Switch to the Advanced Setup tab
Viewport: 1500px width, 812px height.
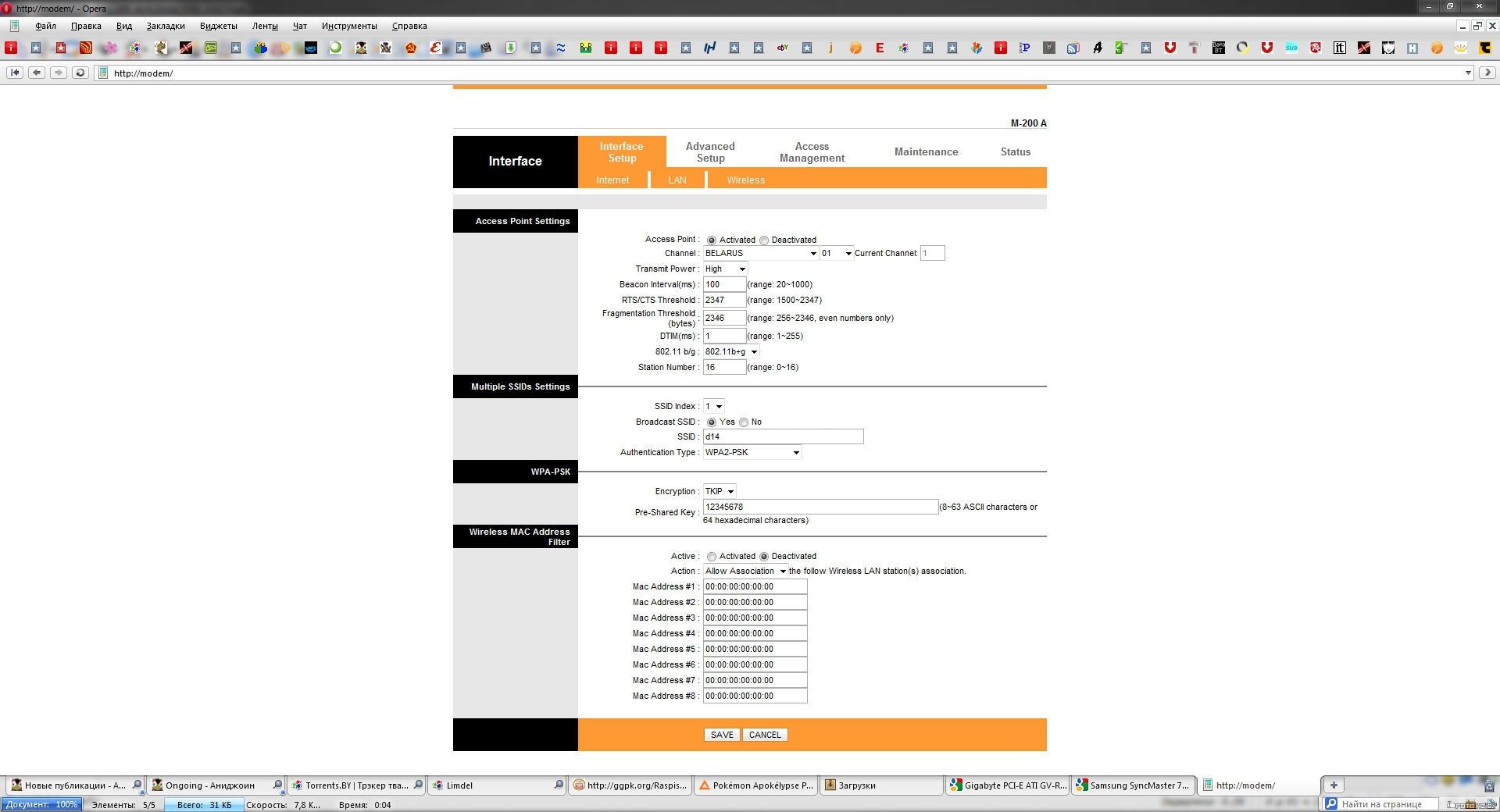[x=710, y=151]
